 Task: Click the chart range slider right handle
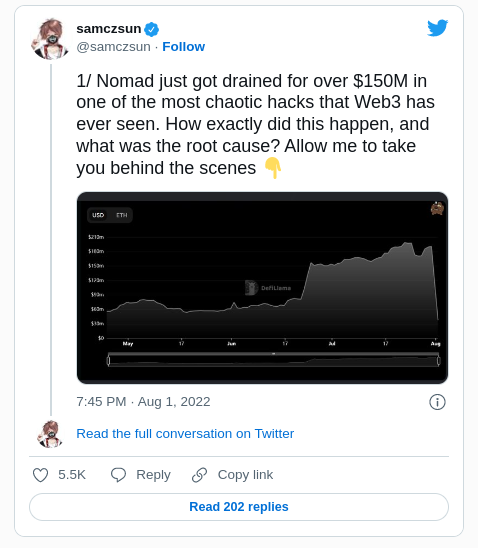[439, 360]
